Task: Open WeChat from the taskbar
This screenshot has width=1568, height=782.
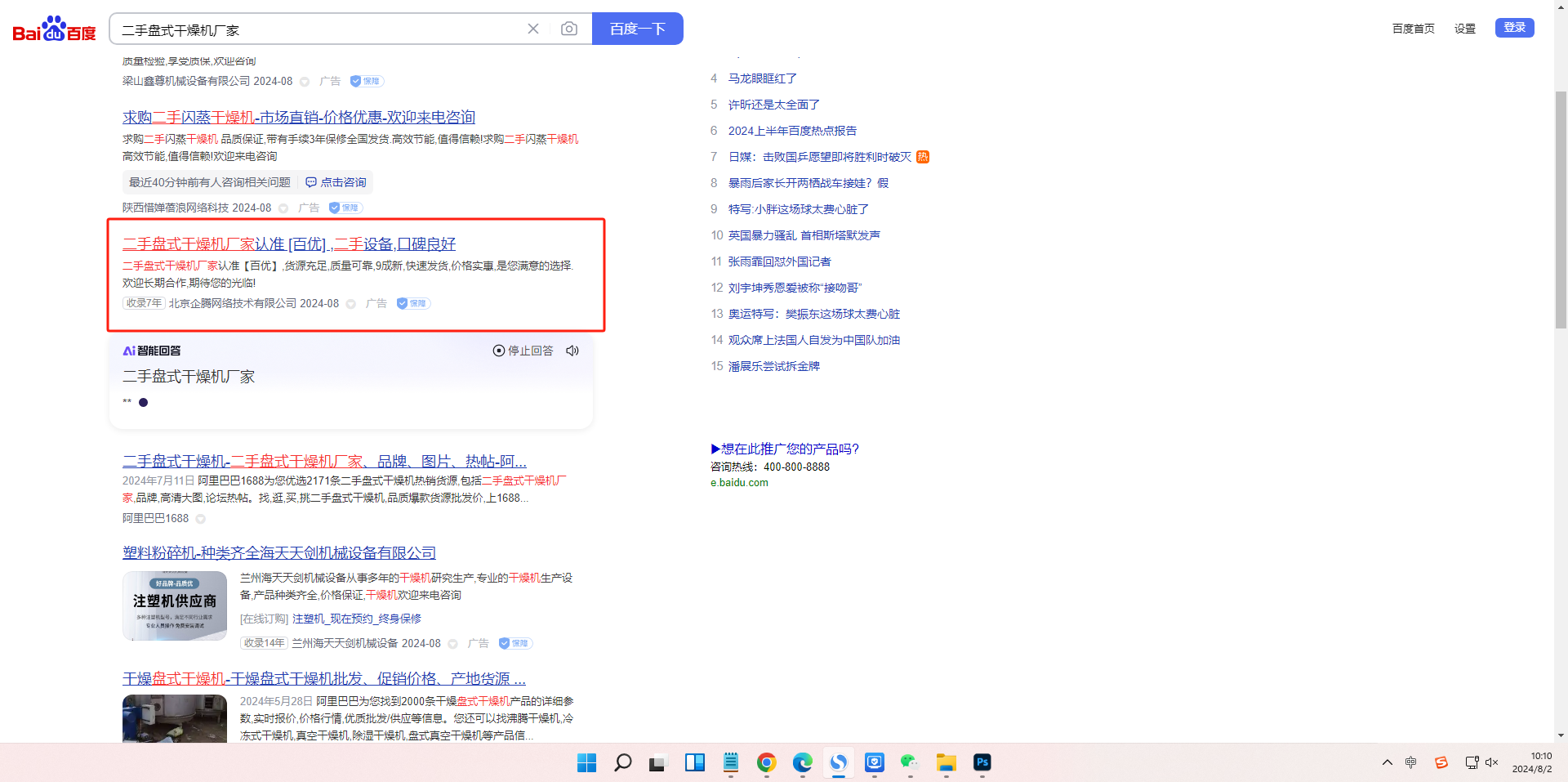Action: [910, 762]
